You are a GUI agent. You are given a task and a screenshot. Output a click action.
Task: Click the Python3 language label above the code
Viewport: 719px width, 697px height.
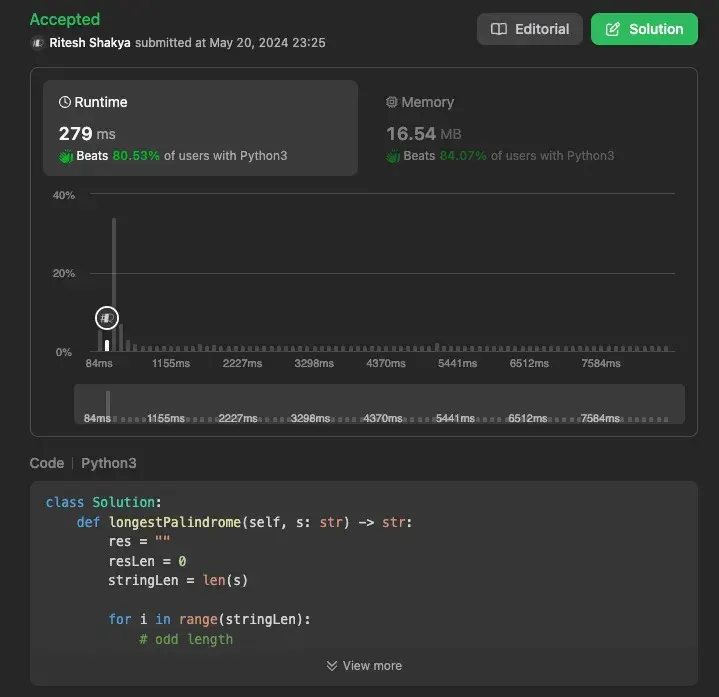(x=109, y=463)
